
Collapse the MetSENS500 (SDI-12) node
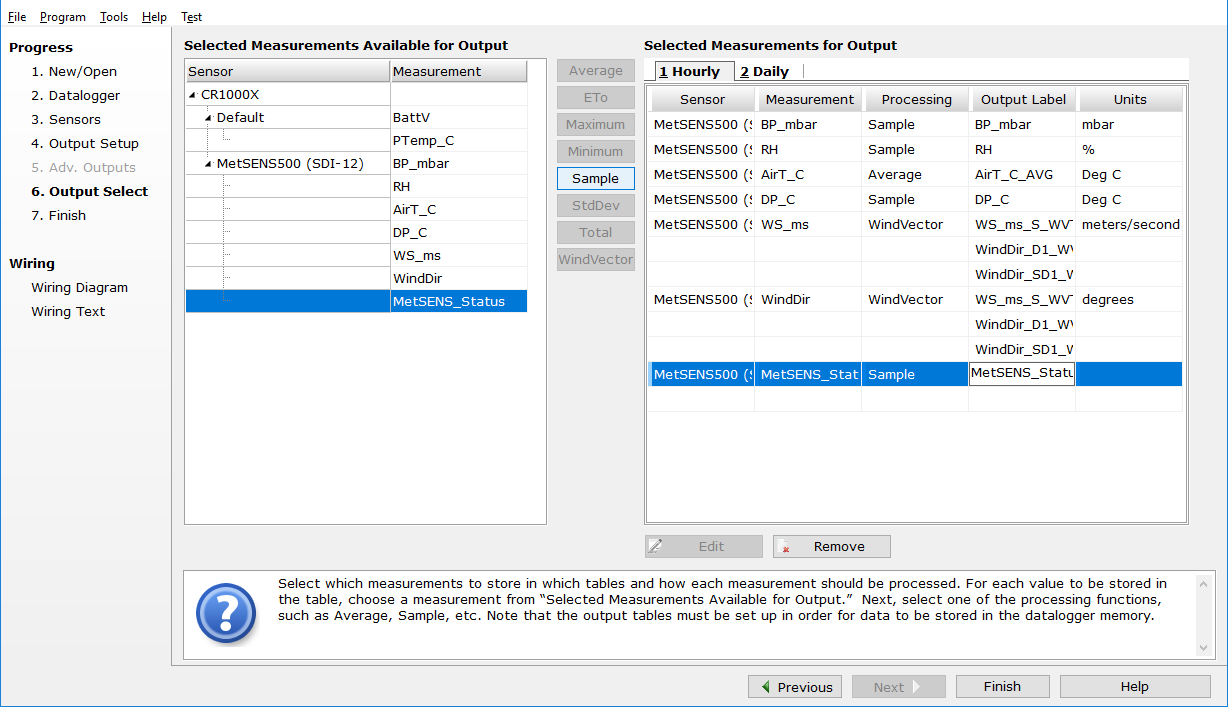[208, 164]
